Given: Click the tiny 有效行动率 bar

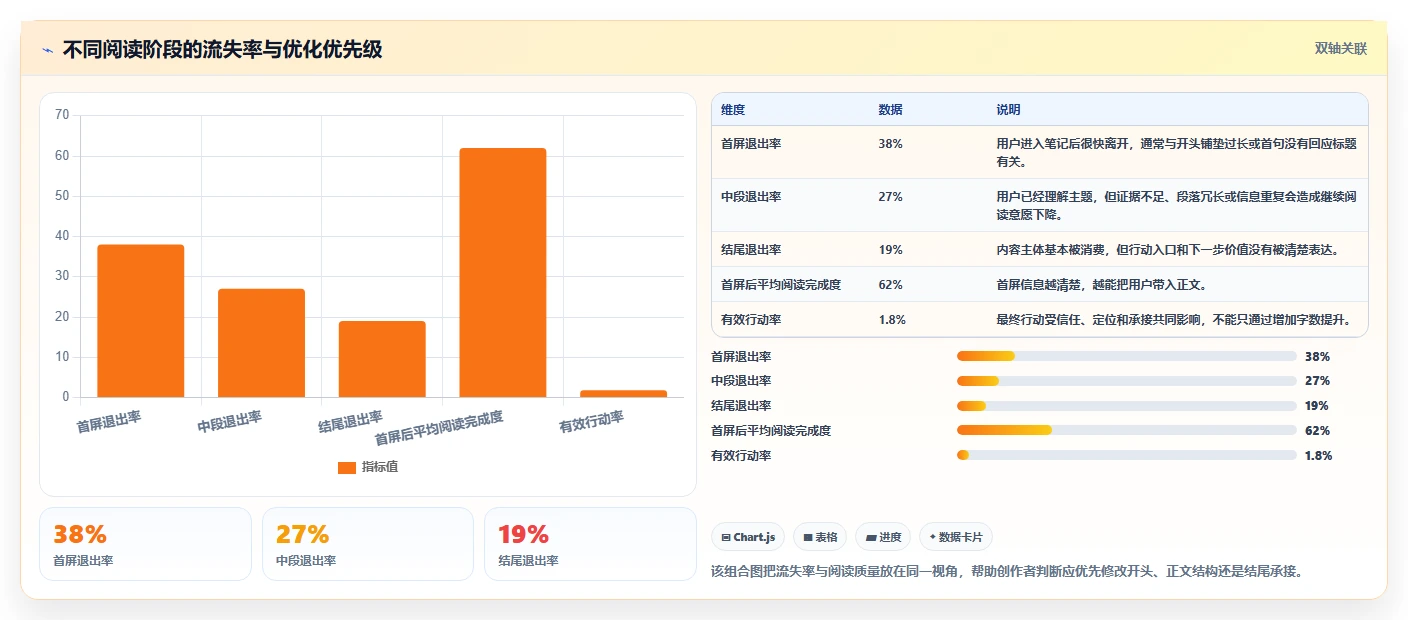Looking at the screenshot, I should click(x=623, y=394).
